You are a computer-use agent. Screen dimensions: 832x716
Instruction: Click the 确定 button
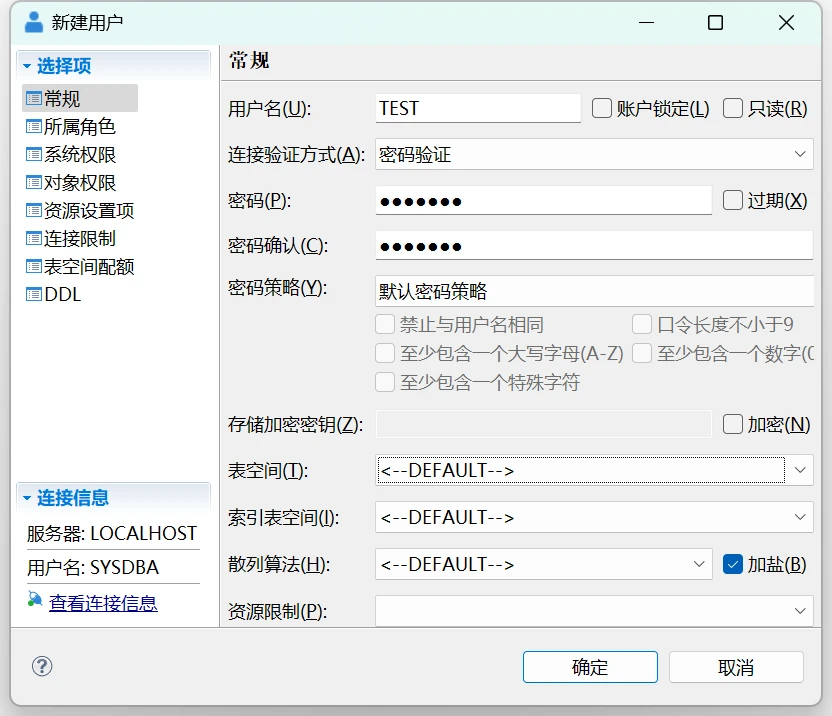point(590,667)
